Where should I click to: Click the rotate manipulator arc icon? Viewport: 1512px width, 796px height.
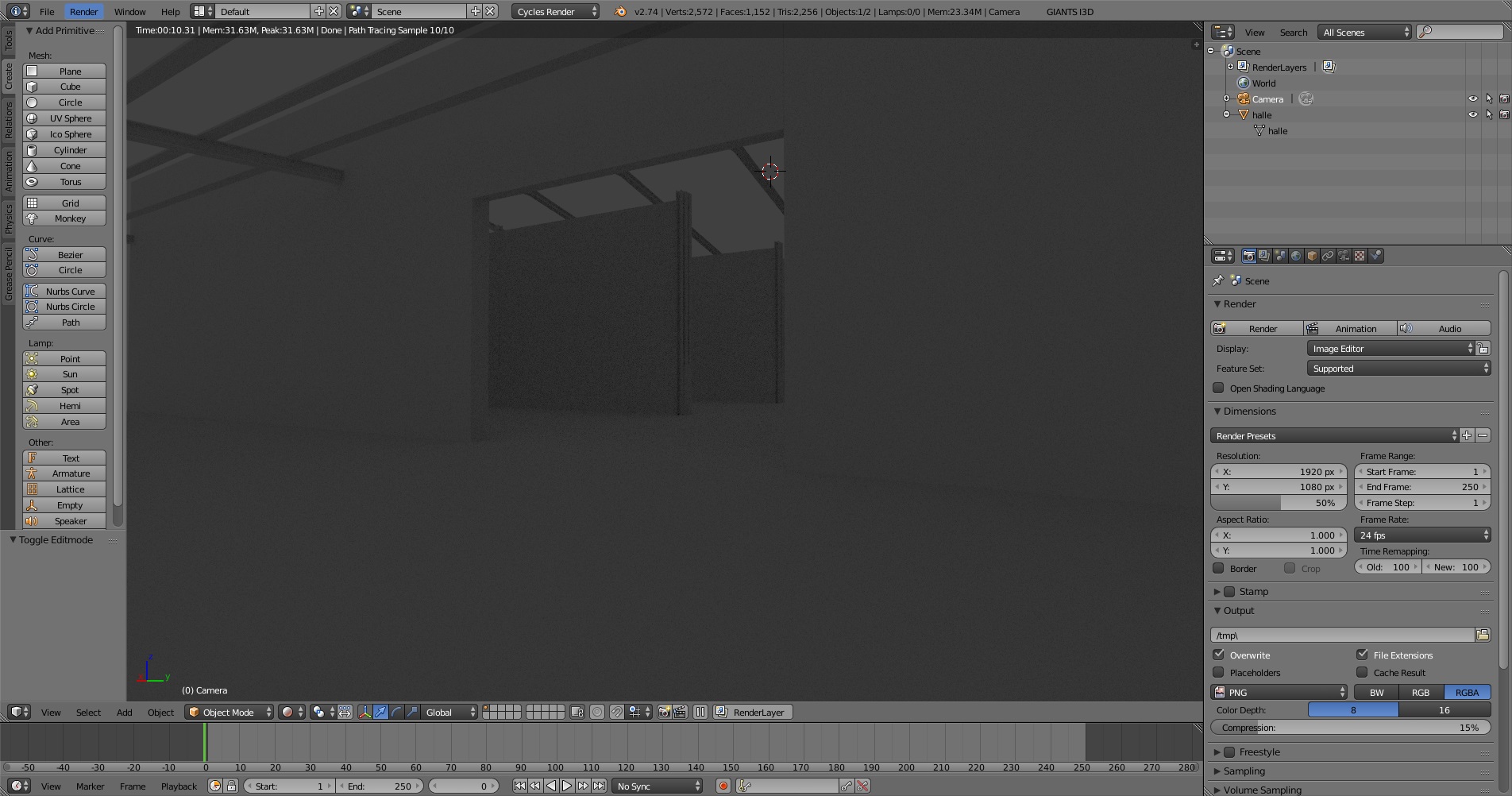[x=396, y=712]
